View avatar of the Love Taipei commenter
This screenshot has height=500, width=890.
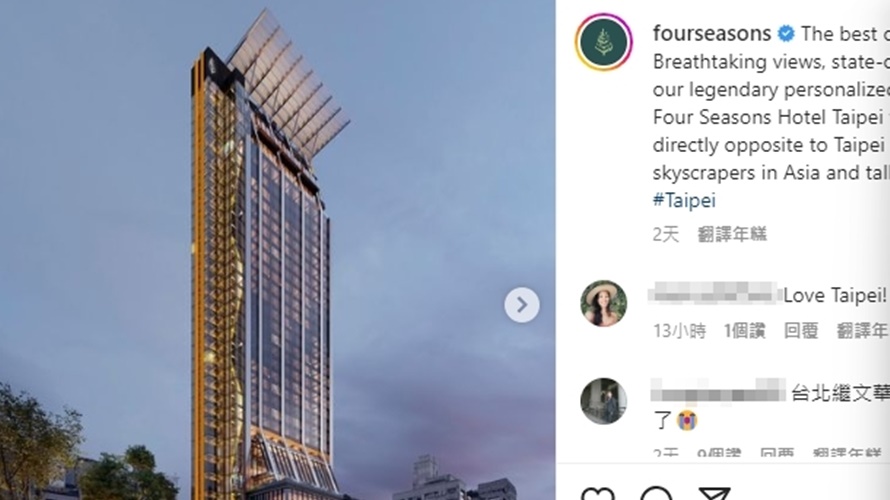click(603, 304)
